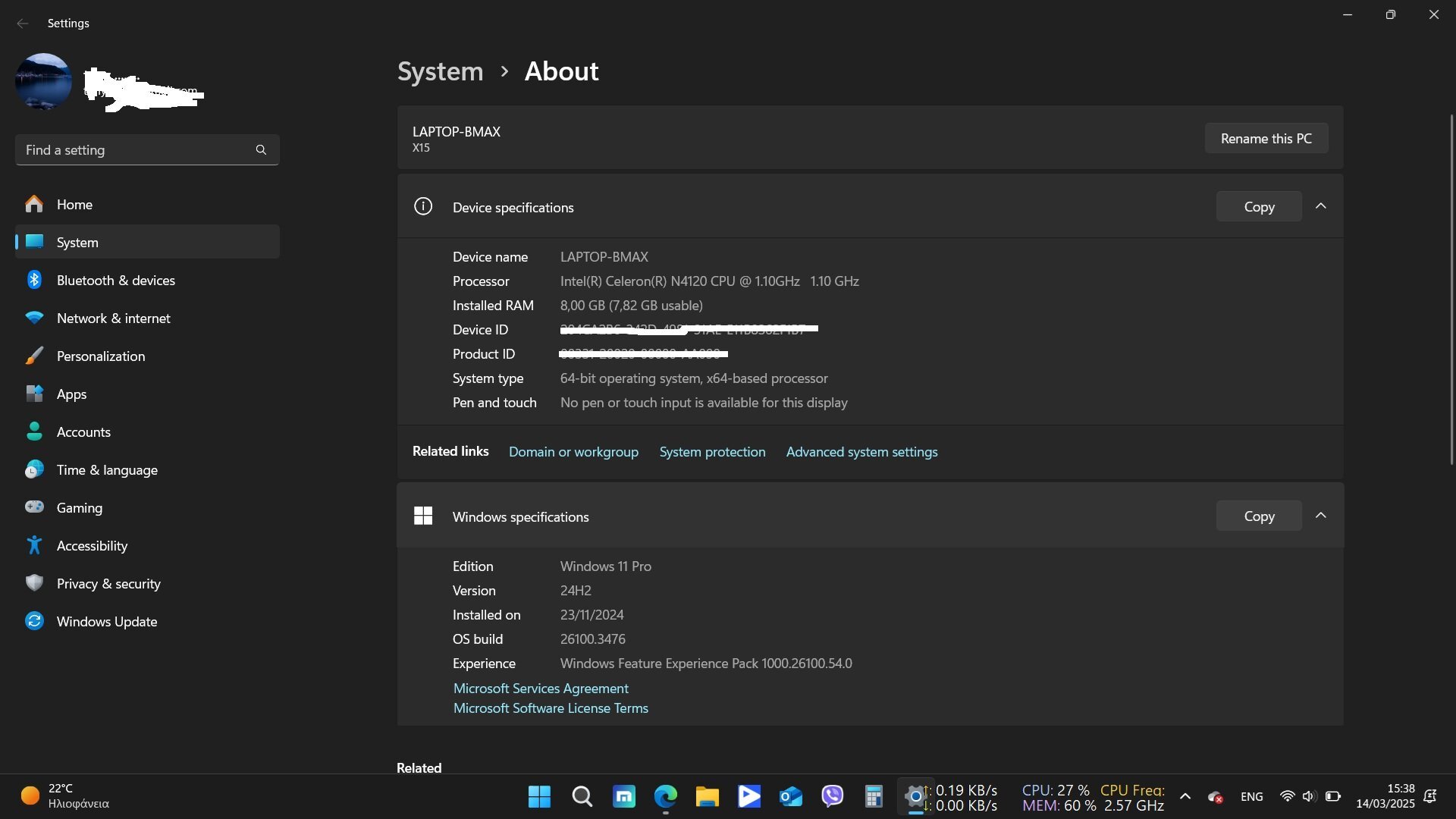This screenshot has height=819, width=1456.
Task: Open Microsoft Edge from the taskbar
Action: [x=665, y=796]
